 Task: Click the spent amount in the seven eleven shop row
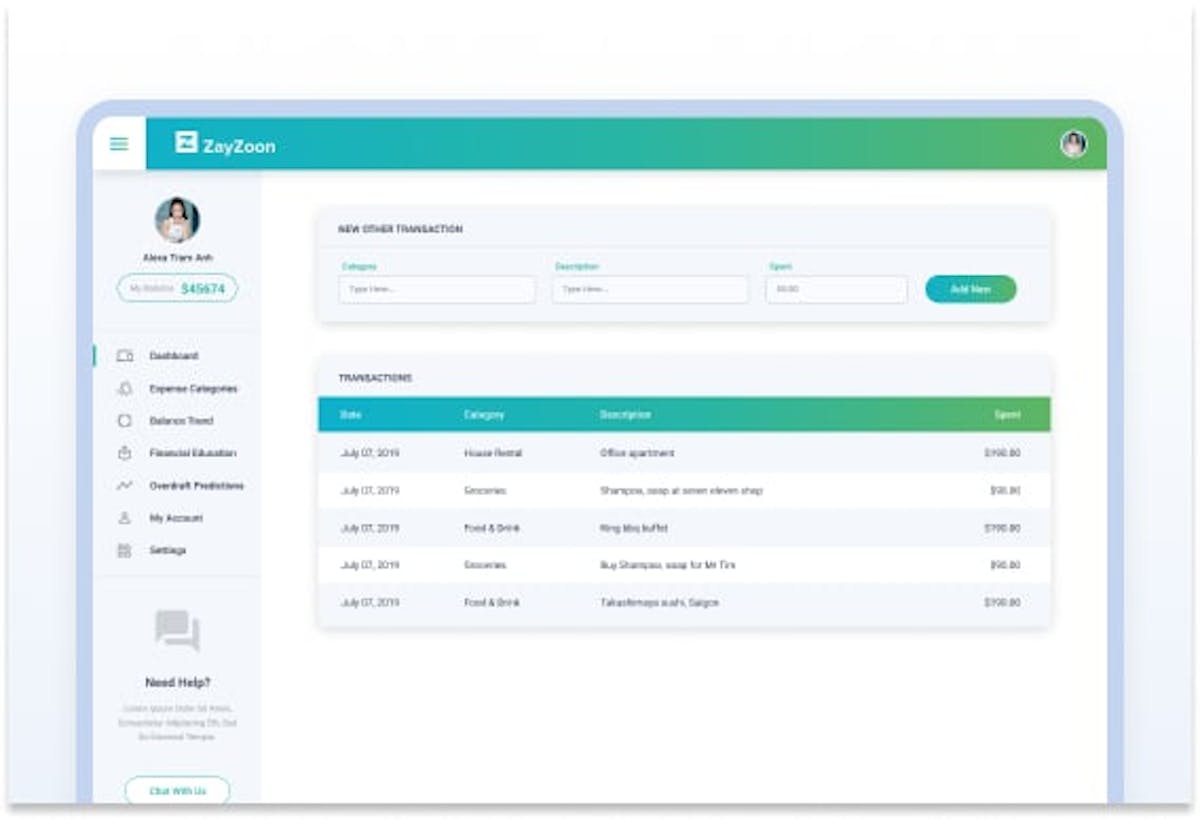coord(1005,491)
